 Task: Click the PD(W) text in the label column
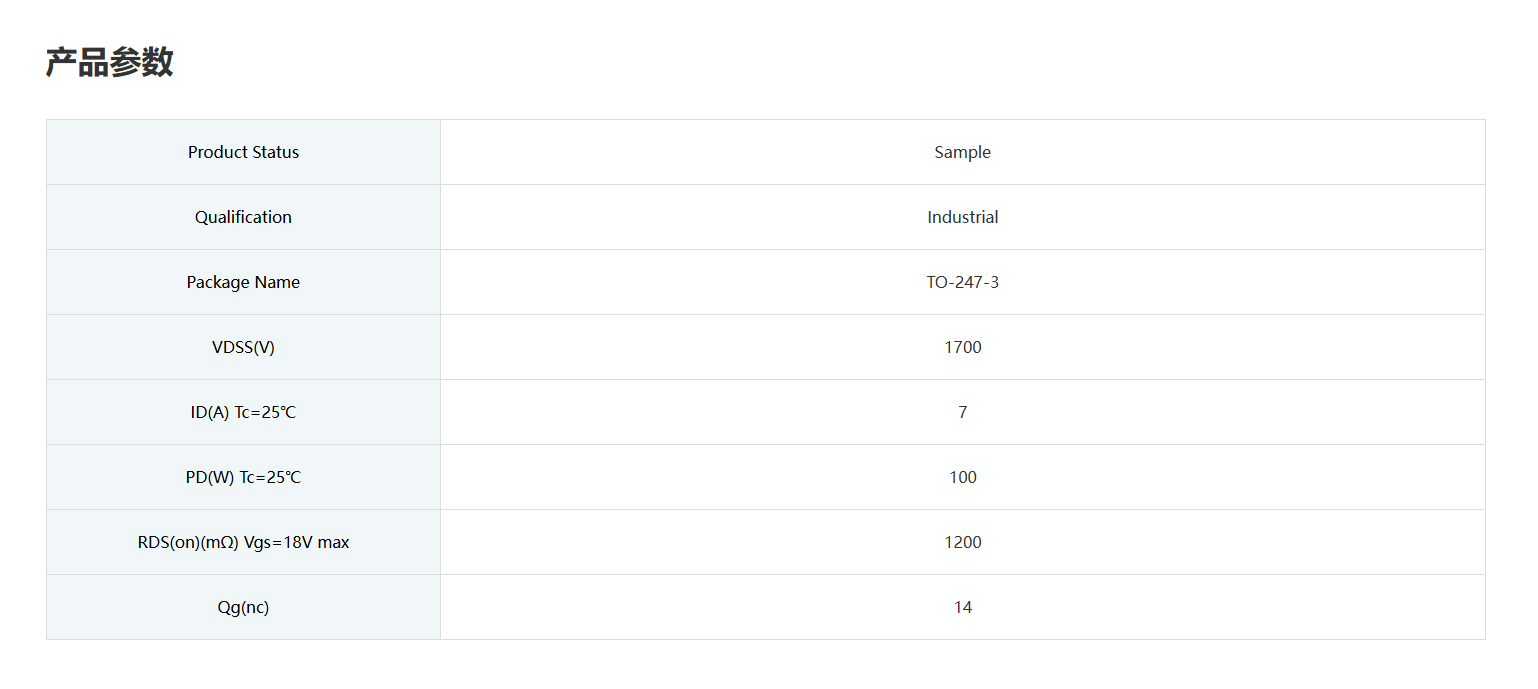[210, 477]
